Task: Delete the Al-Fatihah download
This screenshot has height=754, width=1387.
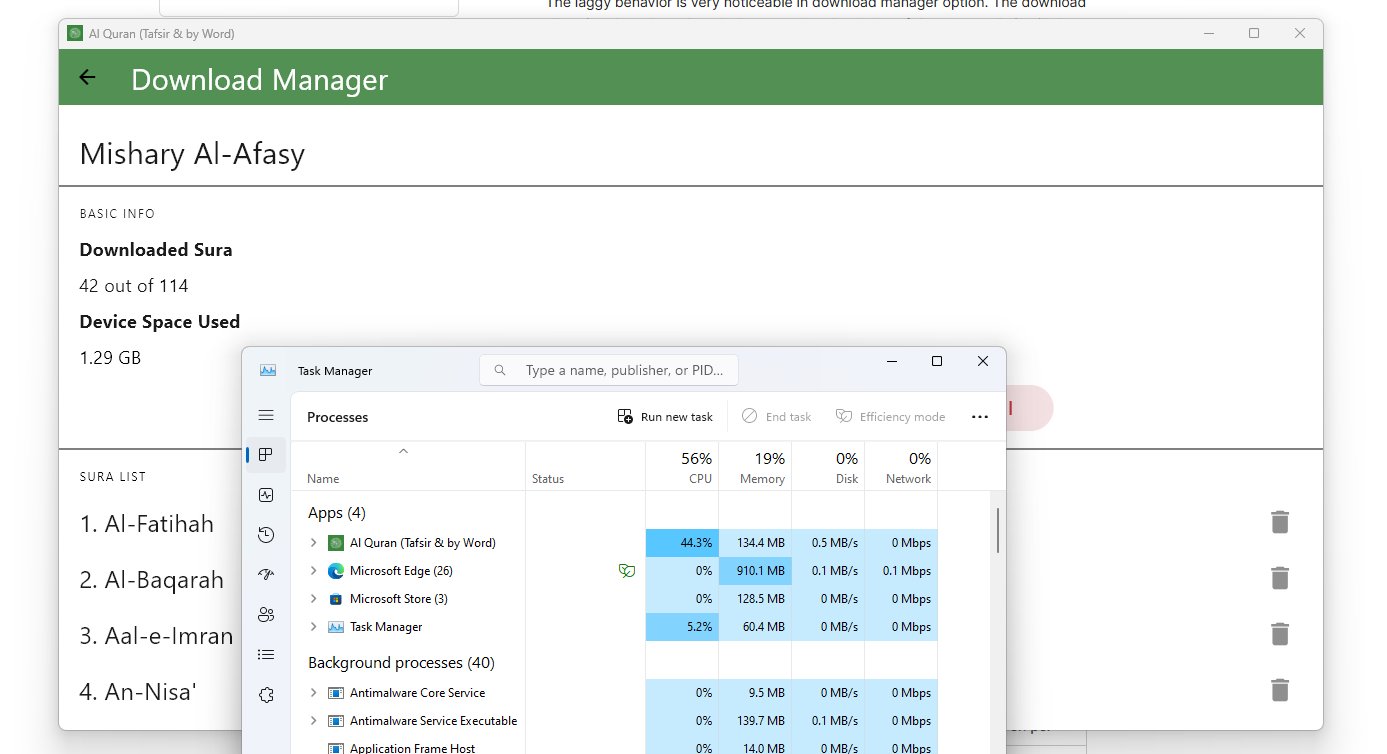Action: tap(1279, 522)
